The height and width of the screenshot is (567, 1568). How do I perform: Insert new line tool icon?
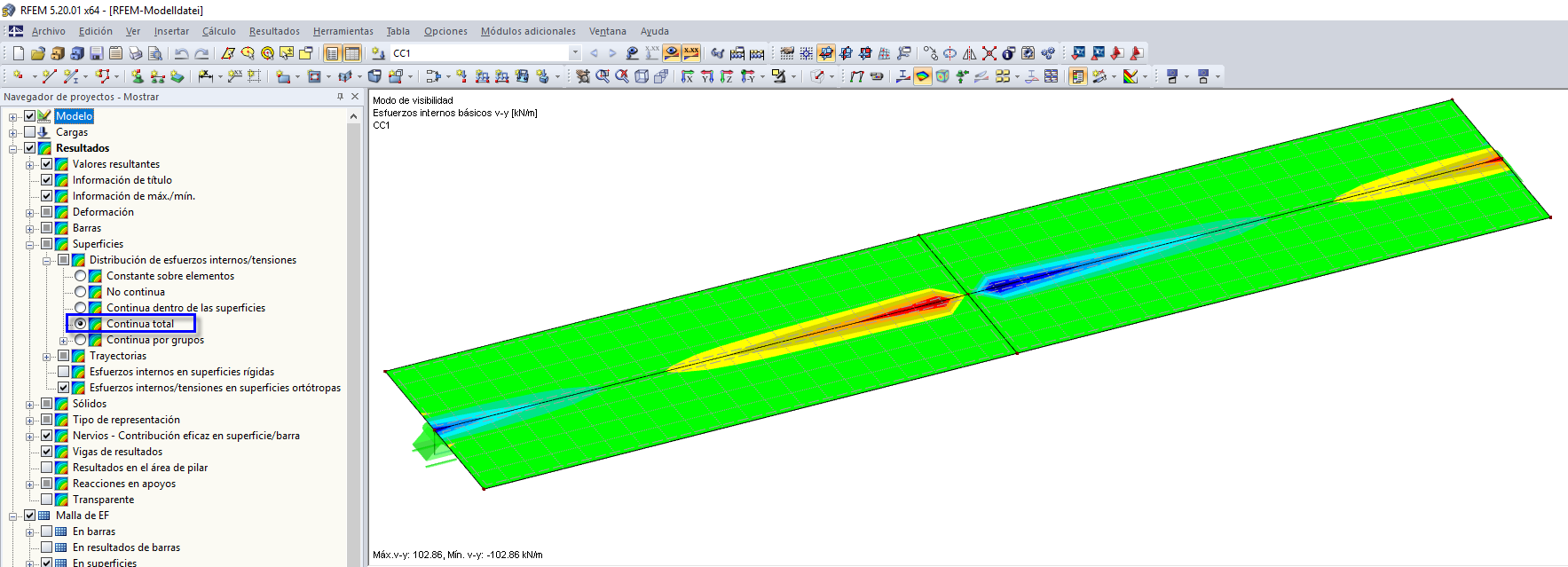coord(49,76)
